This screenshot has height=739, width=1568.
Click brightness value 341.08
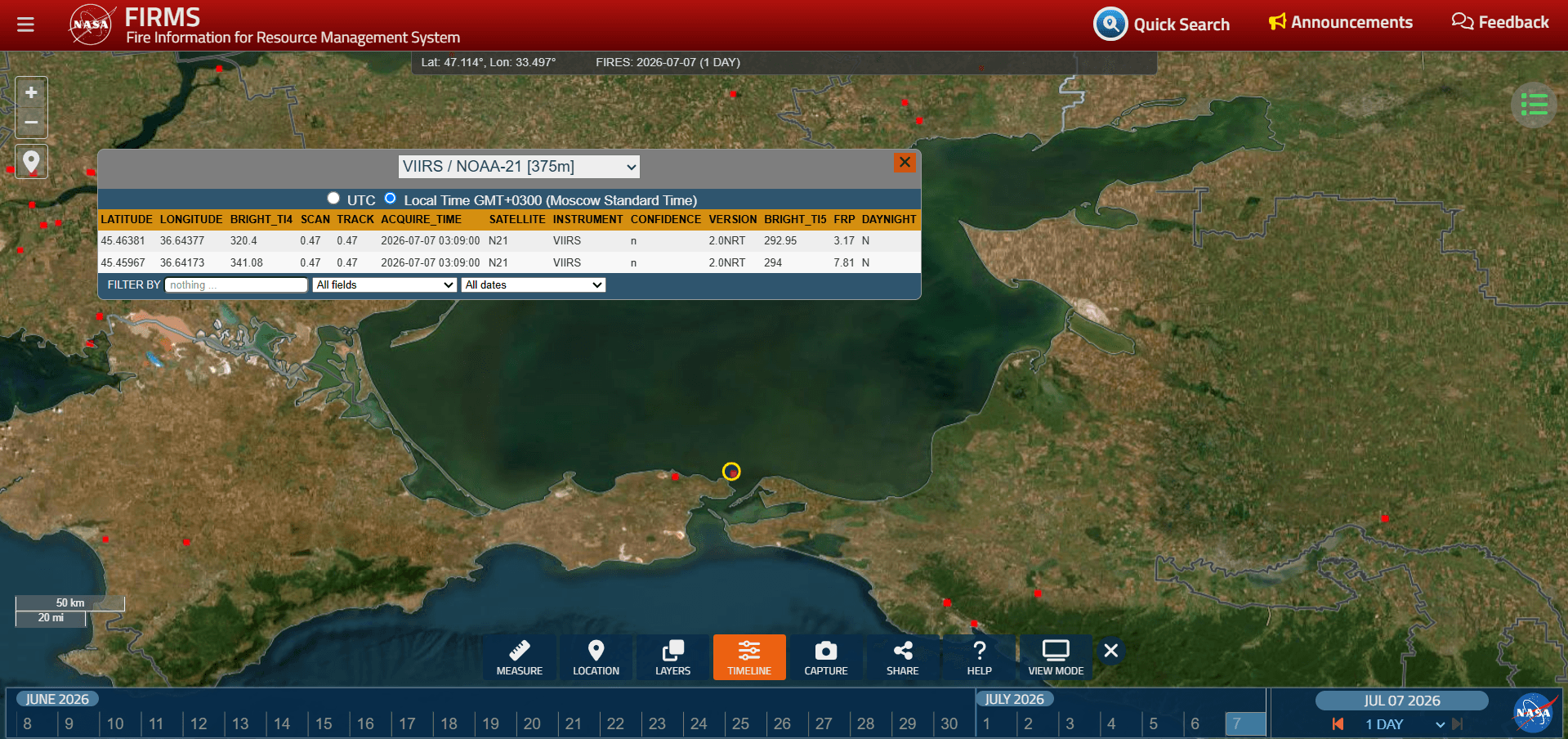point(247,263)
